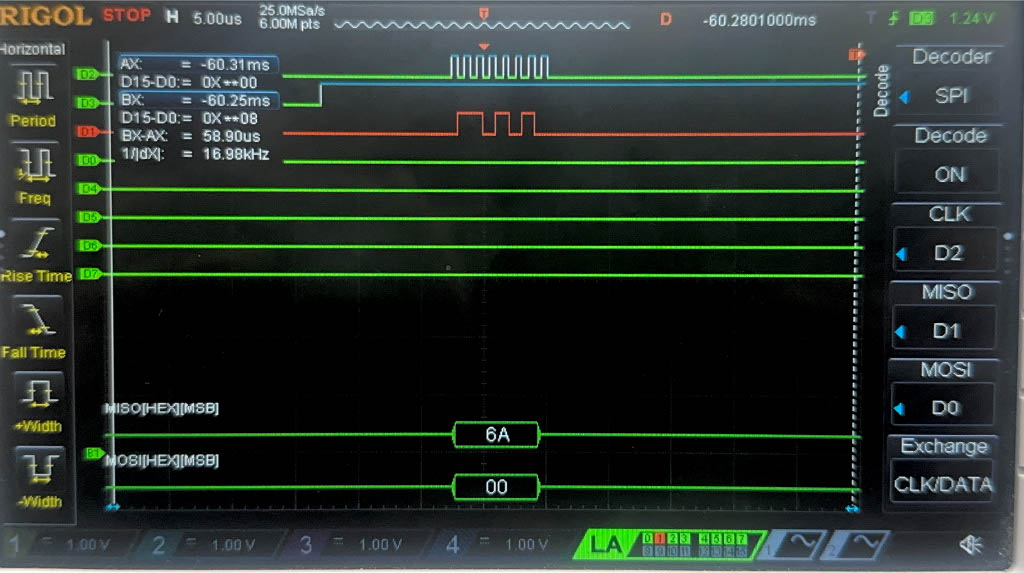Choose the Rise Time measurement

pyautogui.click(x=33, y=248)
